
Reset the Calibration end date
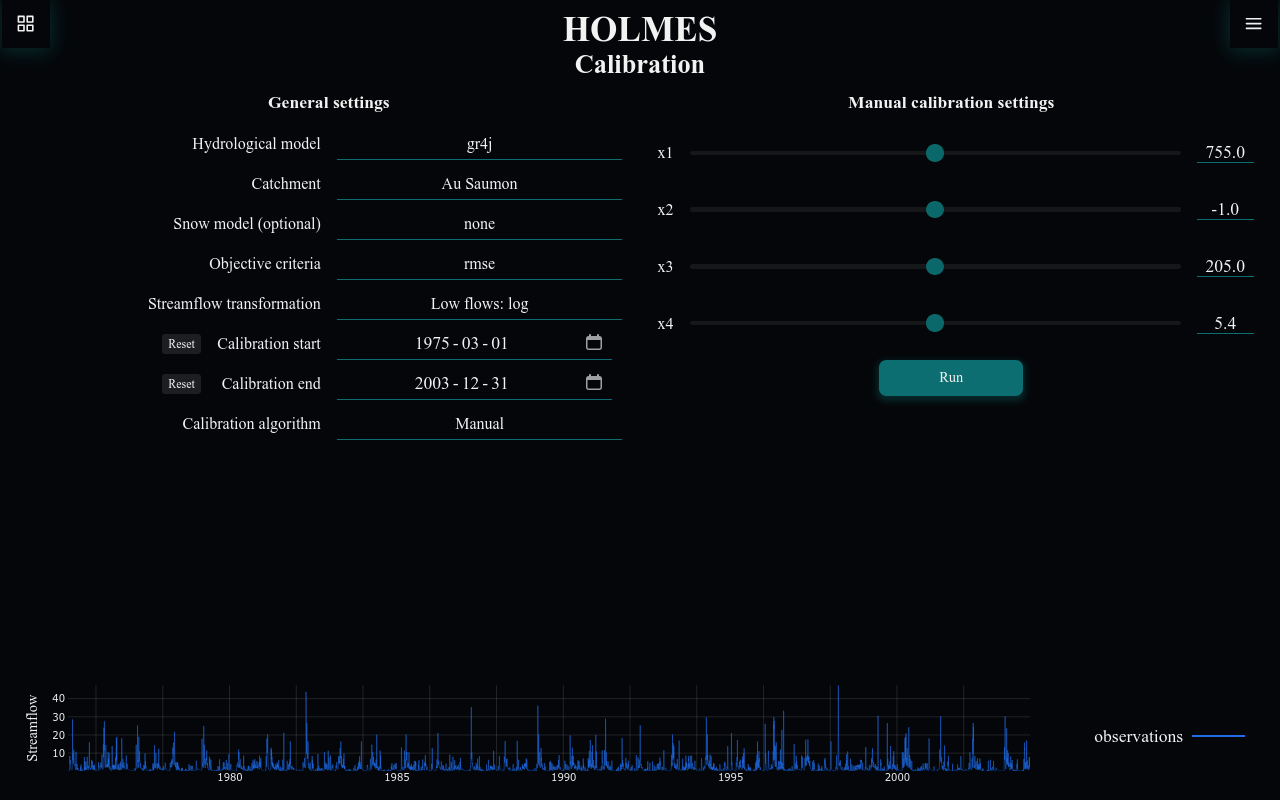pos(181,383)
